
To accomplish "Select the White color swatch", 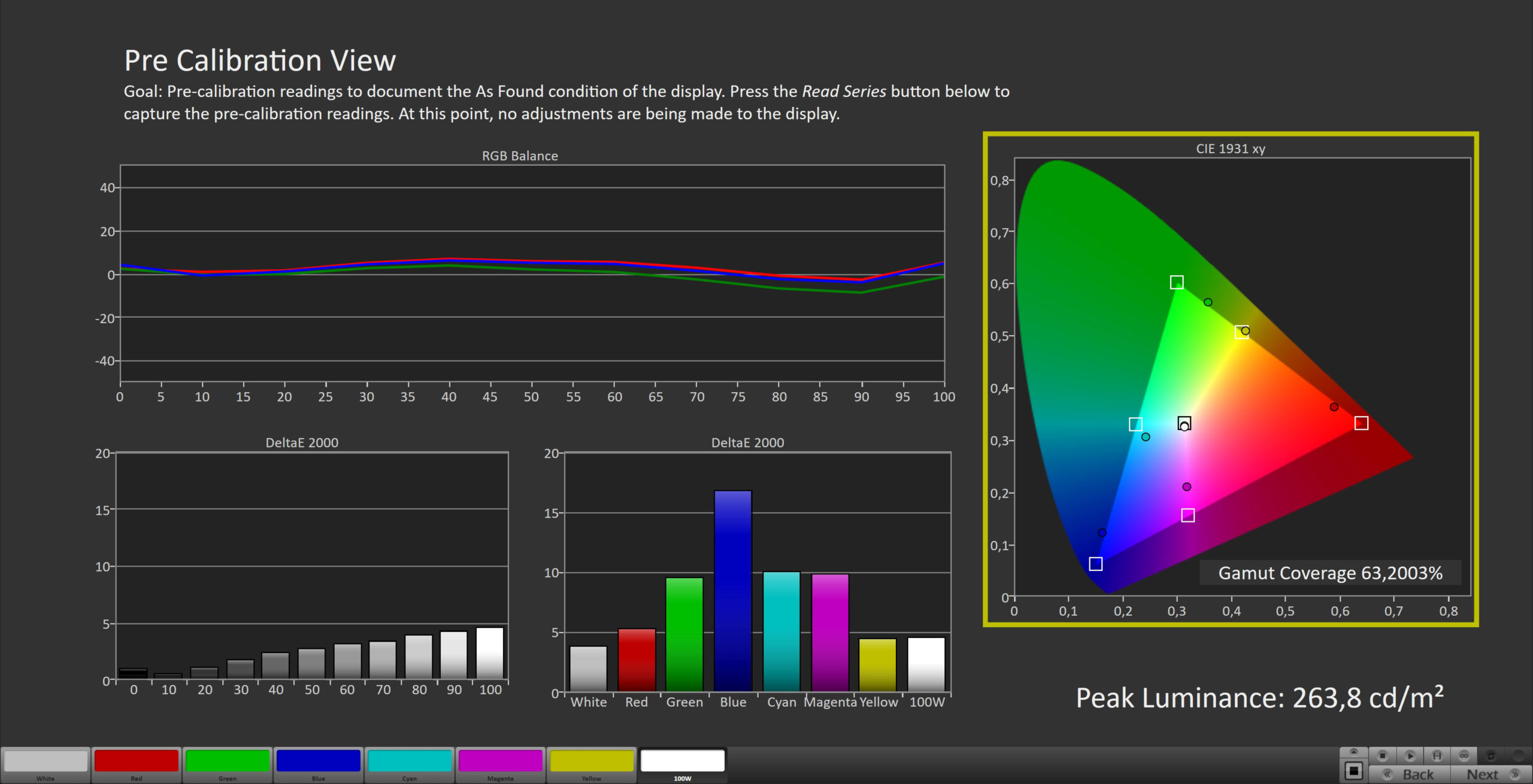I will coord(46,762).
